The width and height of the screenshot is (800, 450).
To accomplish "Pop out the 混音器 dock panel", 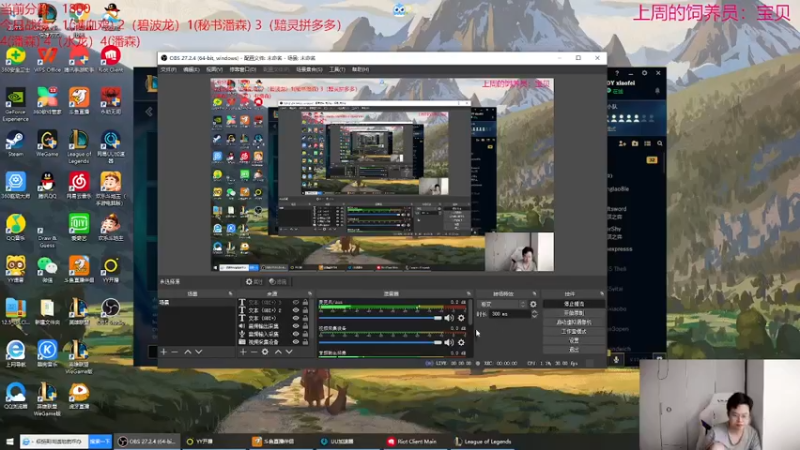I will tap(468, 294).
